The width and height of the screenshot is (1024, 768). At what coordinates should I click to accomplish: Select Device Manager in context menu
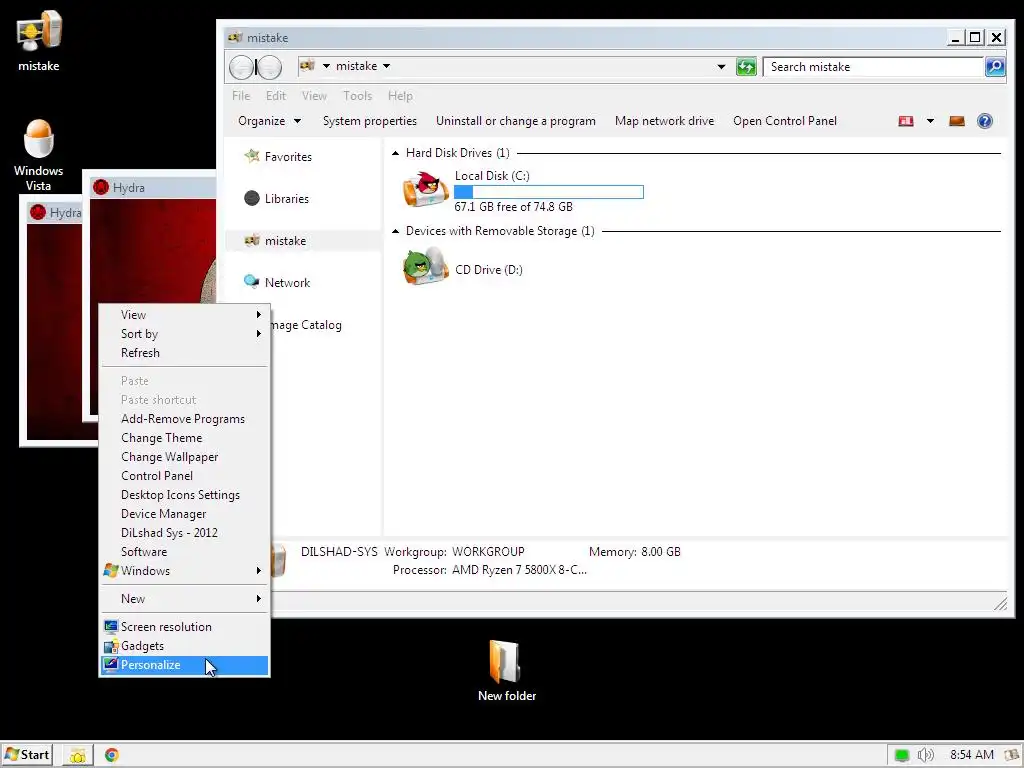(184, 514)
